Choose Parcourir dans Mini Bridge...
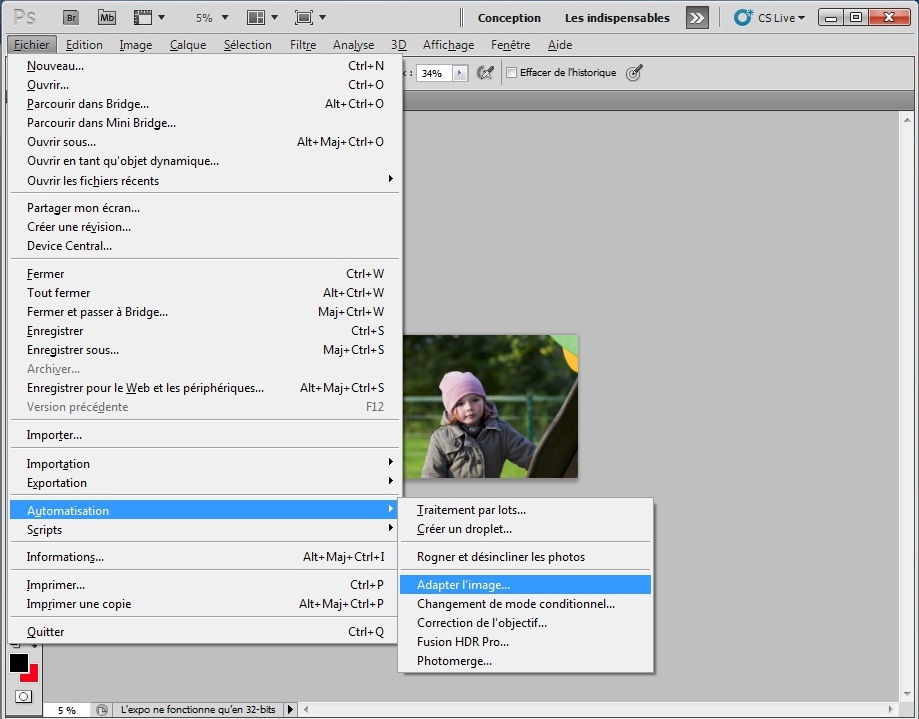 coord(205,123)
